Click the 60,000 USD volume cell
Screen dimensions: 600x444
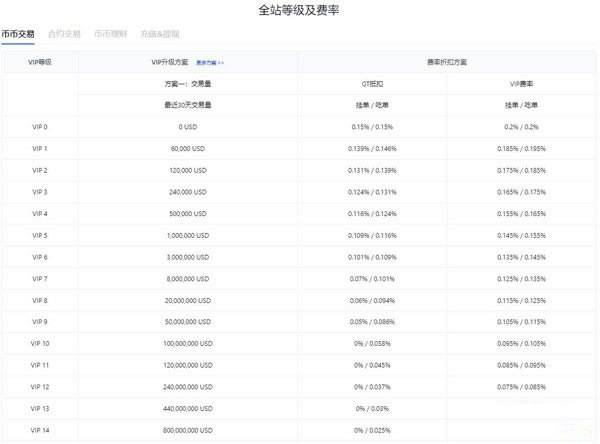tap(189, 148)
